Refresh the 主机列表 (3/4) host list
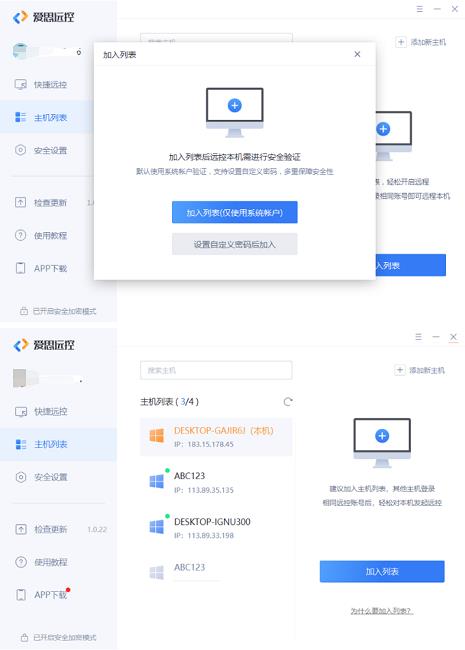This screenshot has height=650, width=465. (x=288, y=401)
